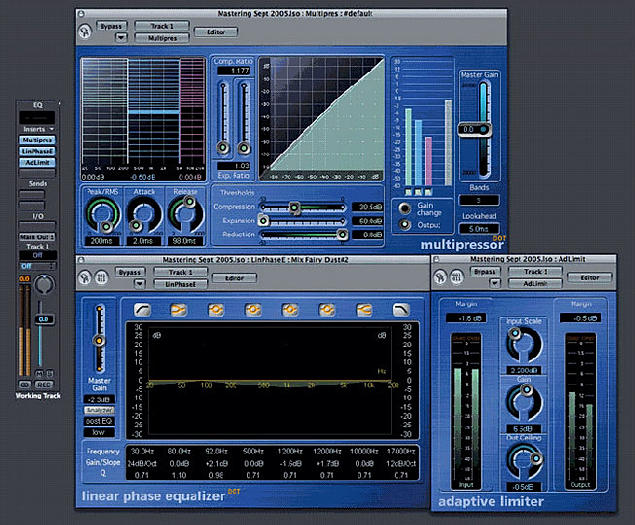The width and height of the screenshot is (635, 525).
Task: Click the link icon in Multipressor window header
Action: [x=85, y=31]
